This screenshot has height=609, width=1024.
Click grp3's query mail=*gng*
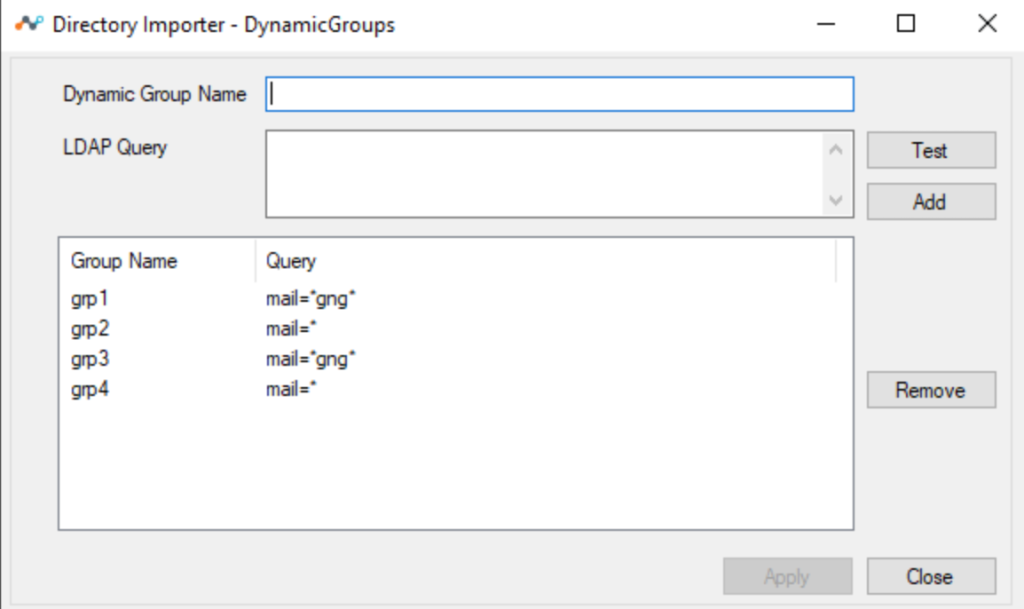click(310, 359)
